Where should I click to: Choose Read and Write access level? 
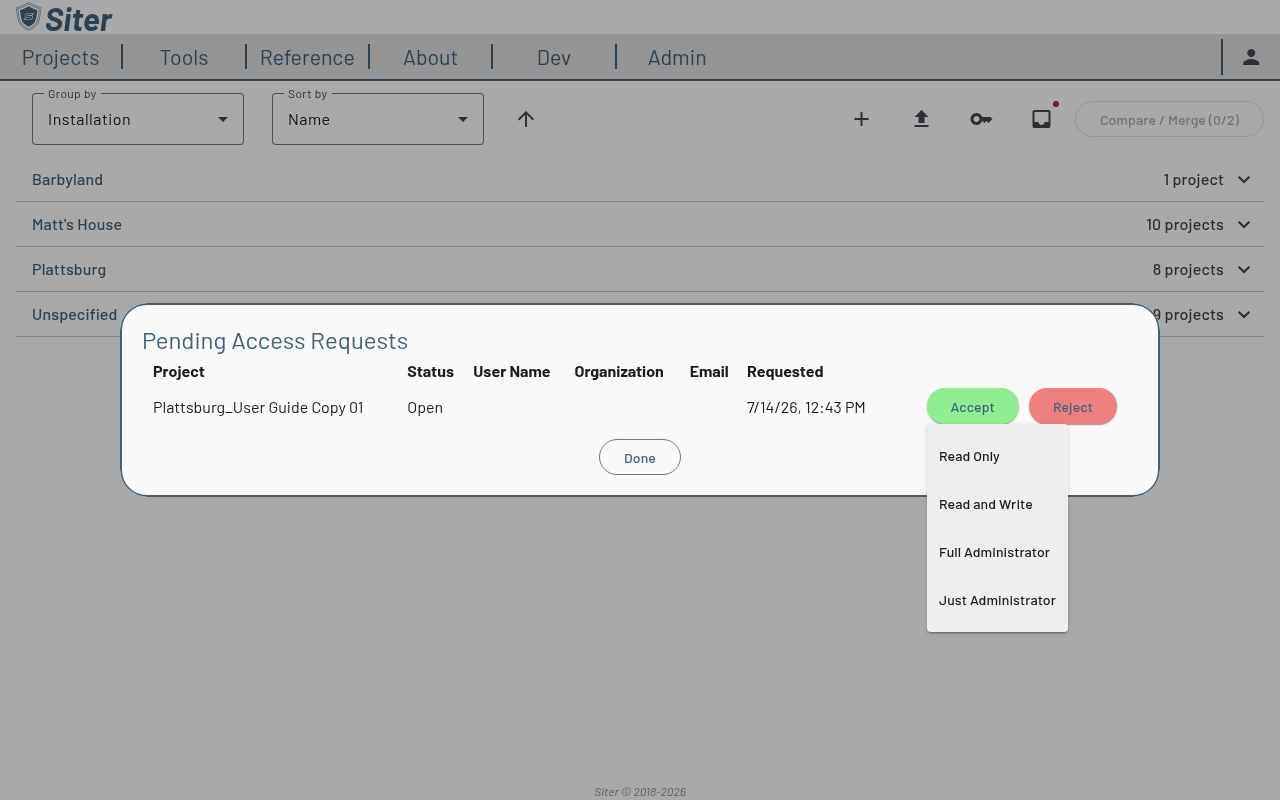[x=997, y=504]
